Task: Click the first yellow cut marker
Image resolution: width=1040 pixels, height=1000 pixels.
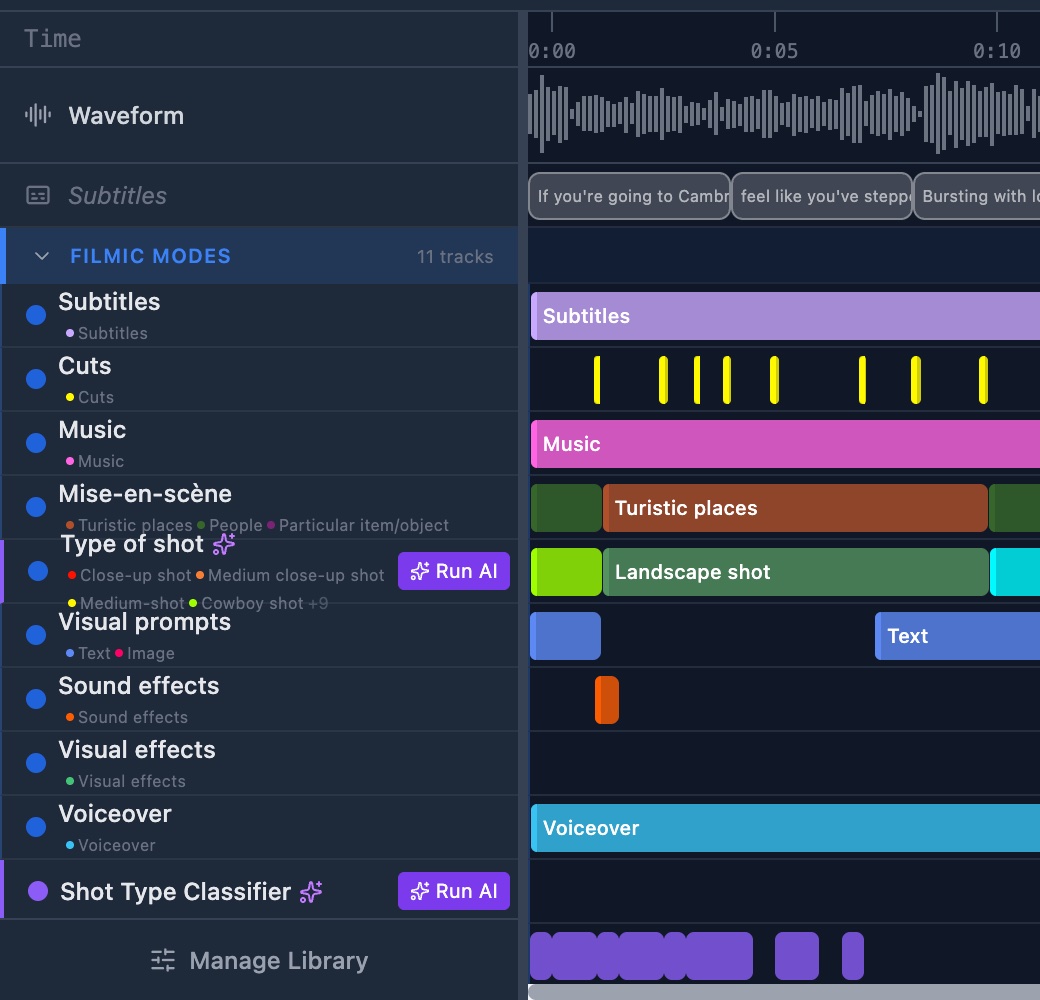Action: (597, 380)
